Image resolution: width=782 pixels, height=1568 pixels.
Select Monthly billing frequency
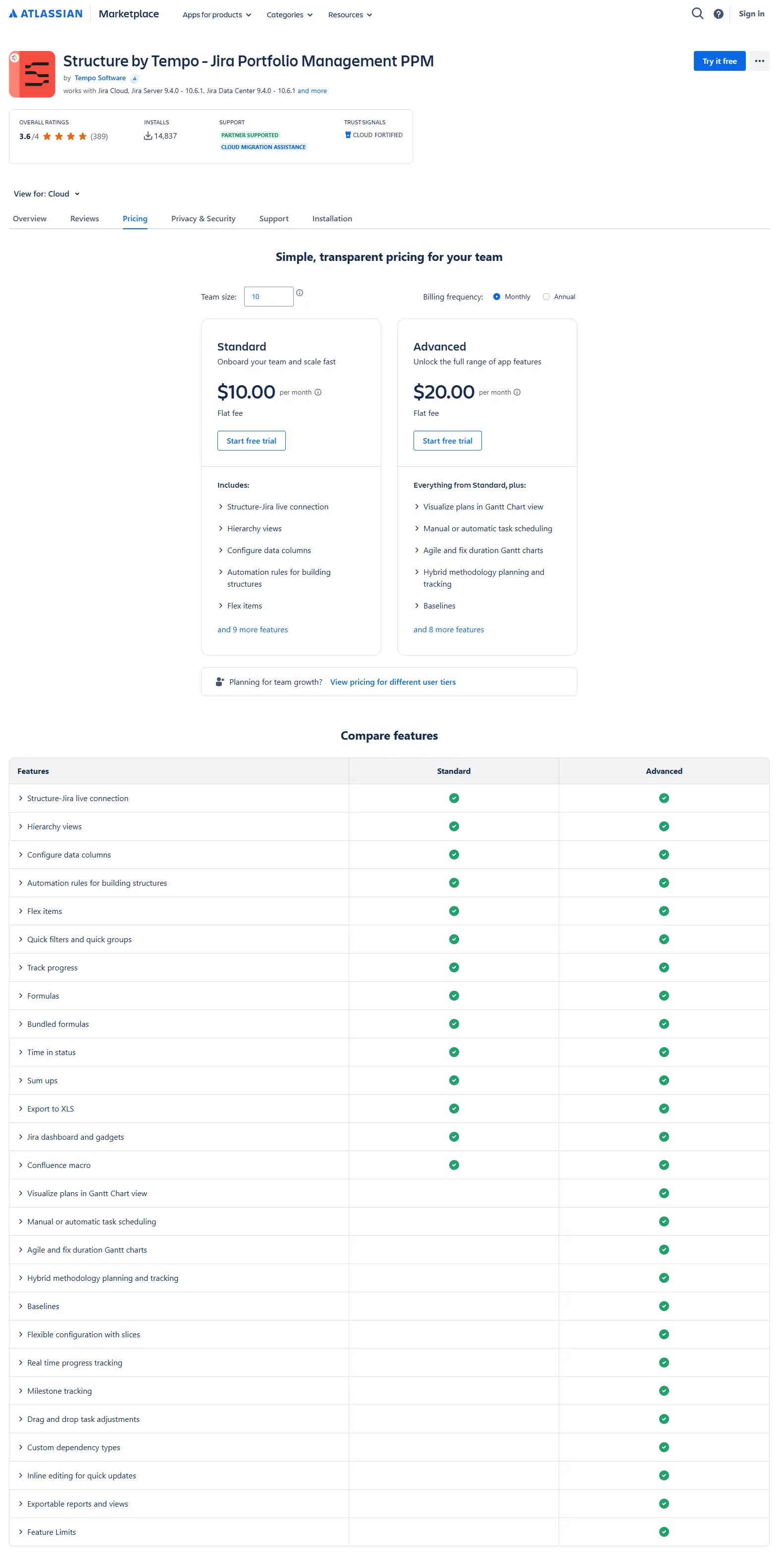496,297
